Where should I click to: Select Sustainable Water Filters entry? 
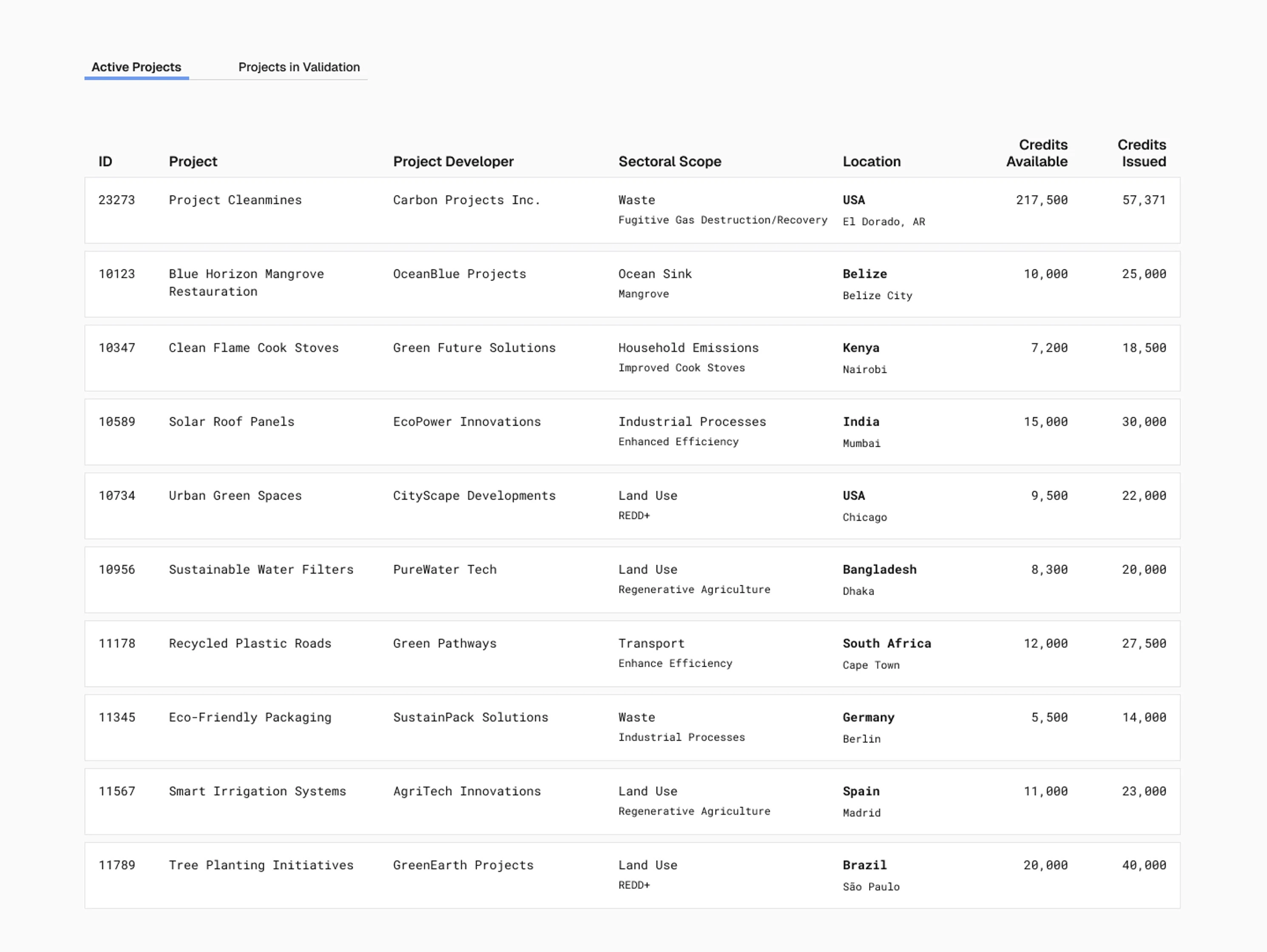click(261, 569)
